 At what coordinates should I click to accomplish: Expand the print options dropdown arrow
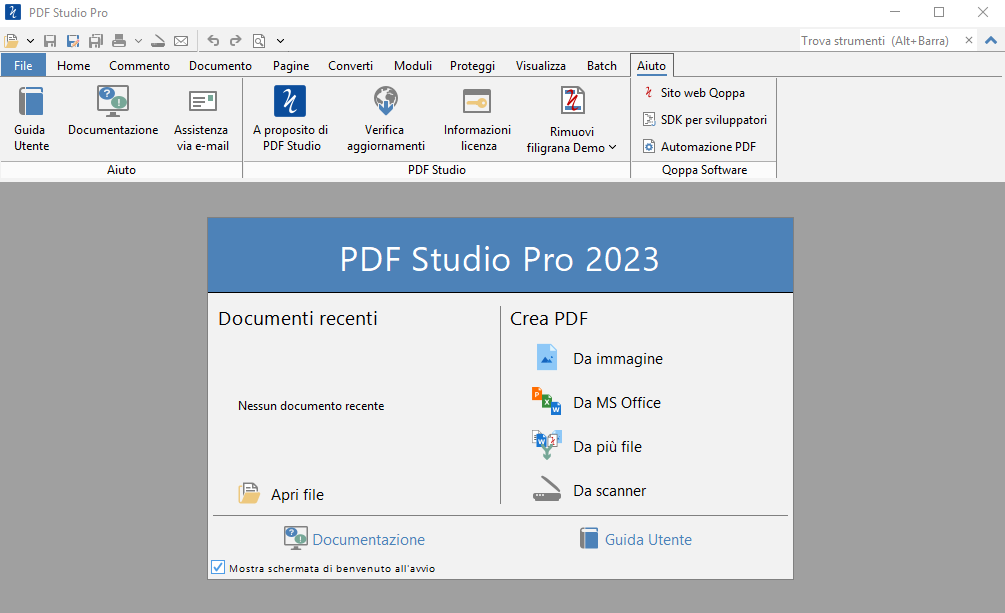pyautogui.click(x=138, y=41)
